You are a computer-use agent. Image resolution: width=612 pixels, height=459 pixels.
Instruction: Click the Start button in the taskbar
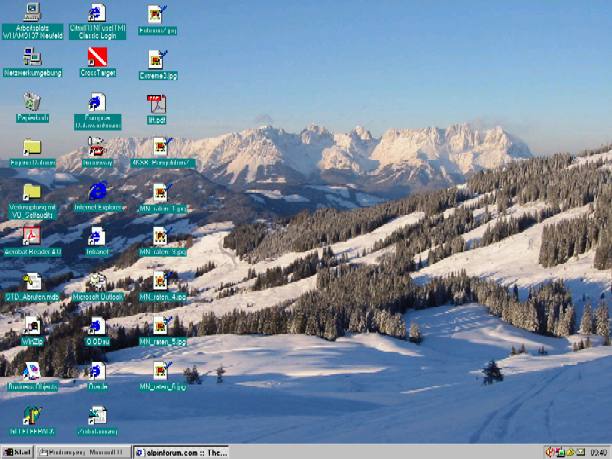click(17, 452)
